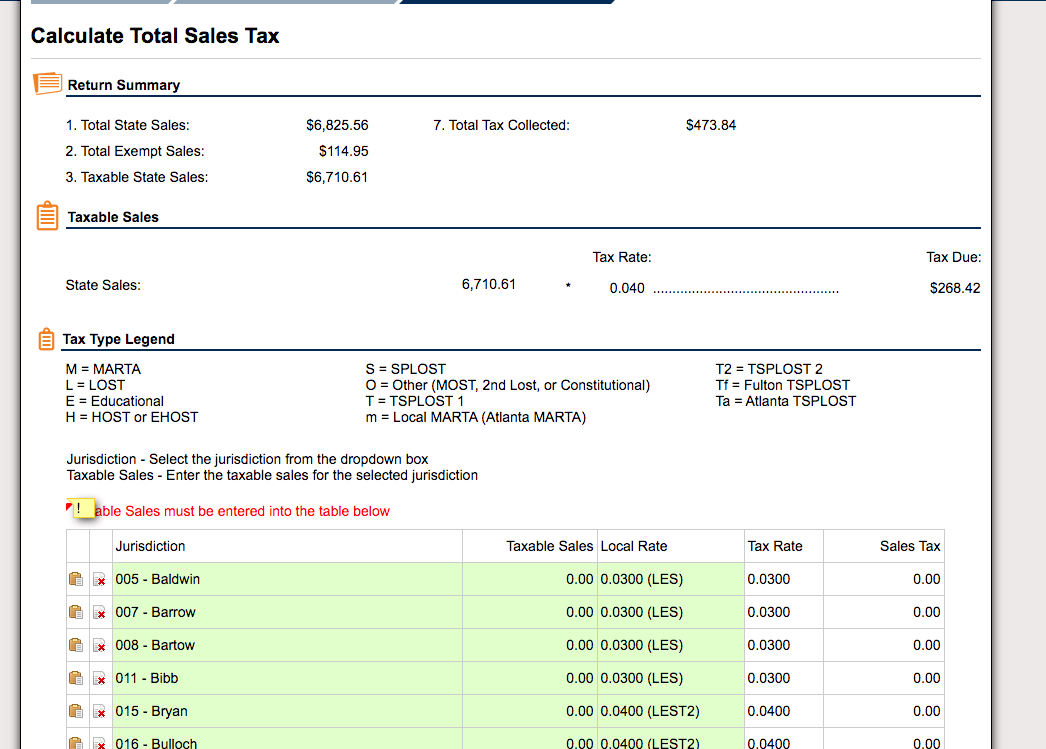Image resolution: width=1046 pixels, height=749 pixels.
Task: Click the S = SPLOST legend entry
Action: point(406,369)
